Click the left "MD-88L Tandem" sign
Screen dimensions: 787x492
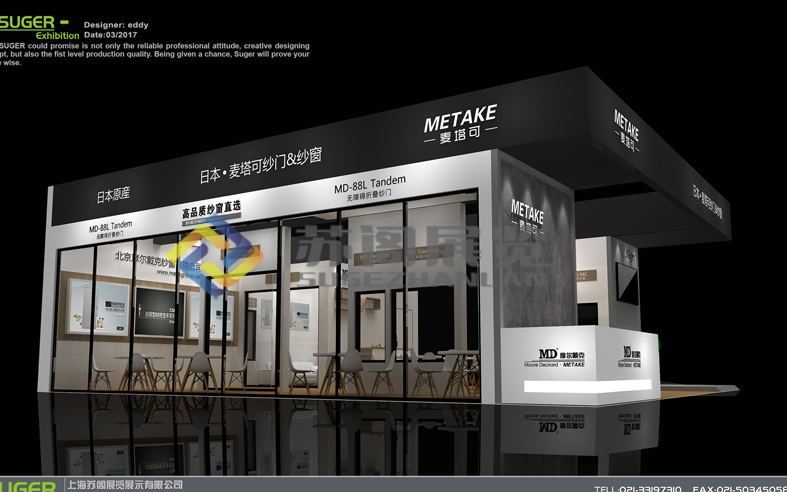(x=110, y=229)
